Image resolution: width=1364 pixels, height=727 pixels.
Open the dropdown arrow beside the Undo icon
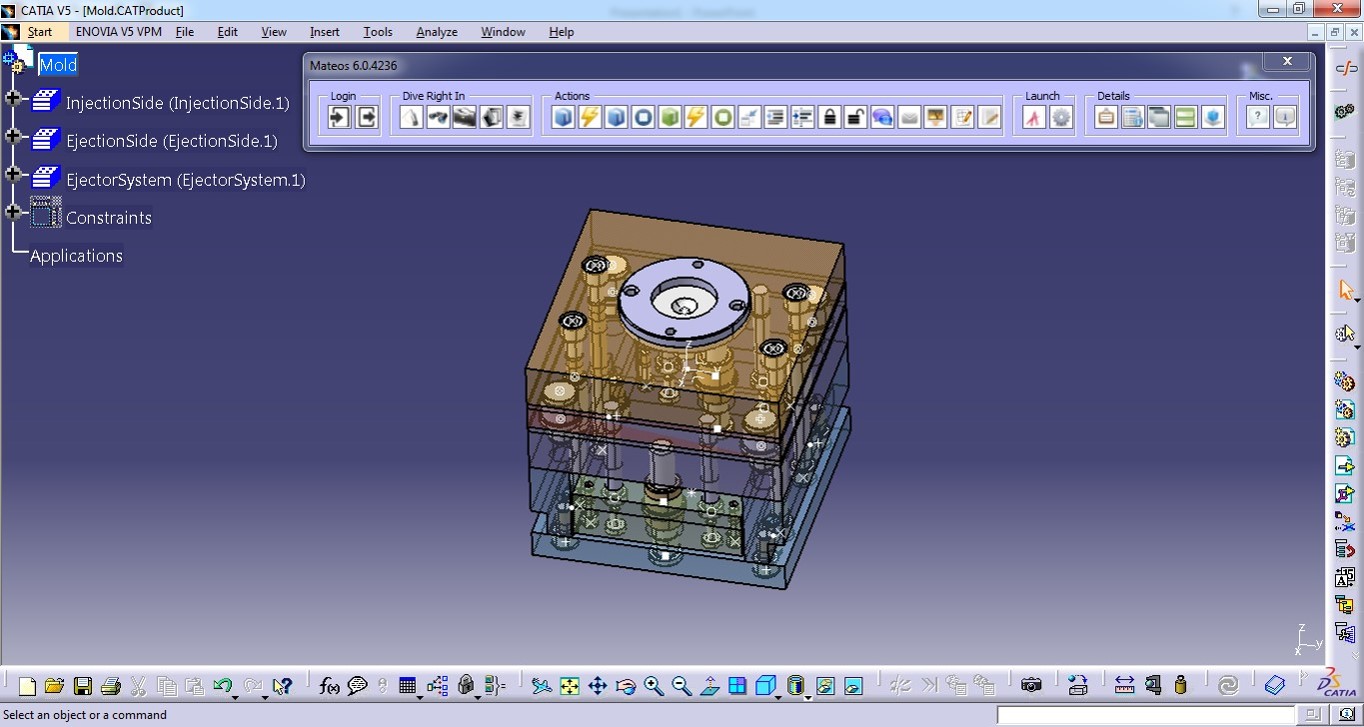[236, 695]
